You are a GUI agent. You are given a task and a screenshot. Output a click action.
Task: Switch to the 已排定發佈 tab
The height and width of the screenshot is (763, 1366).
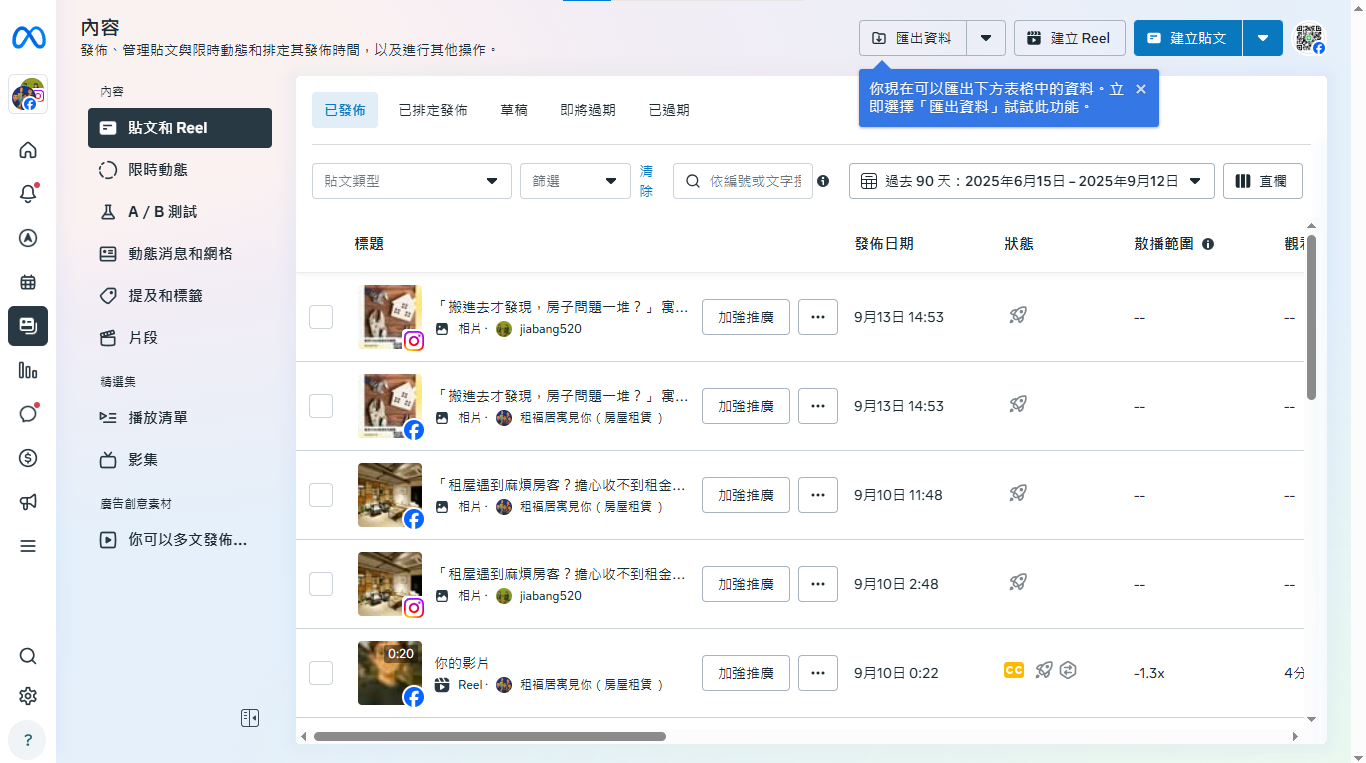pos(433,110)
